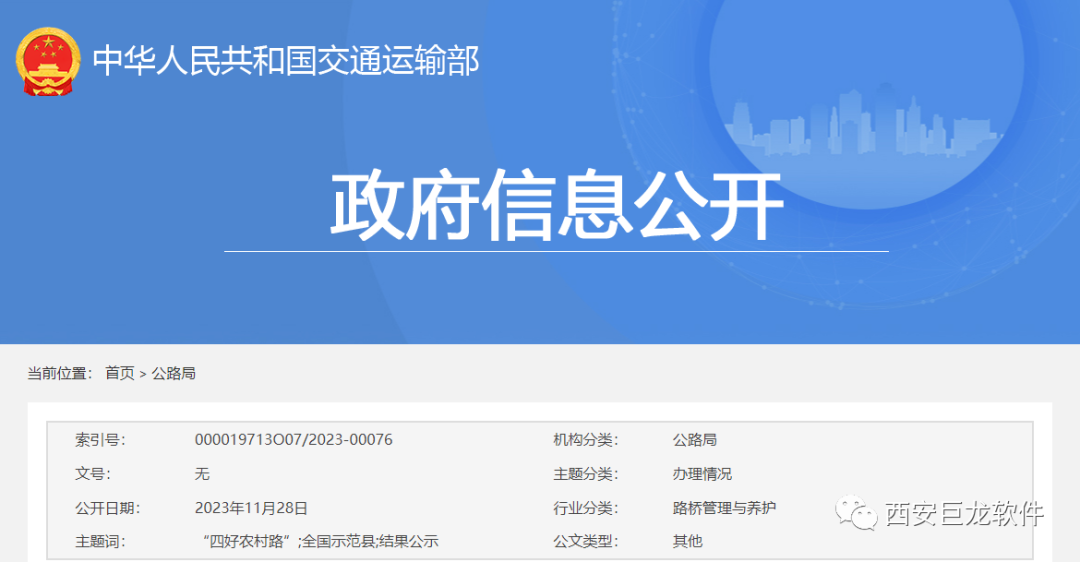
Task: Click the national emblem logo
Action: coord(48,61)
